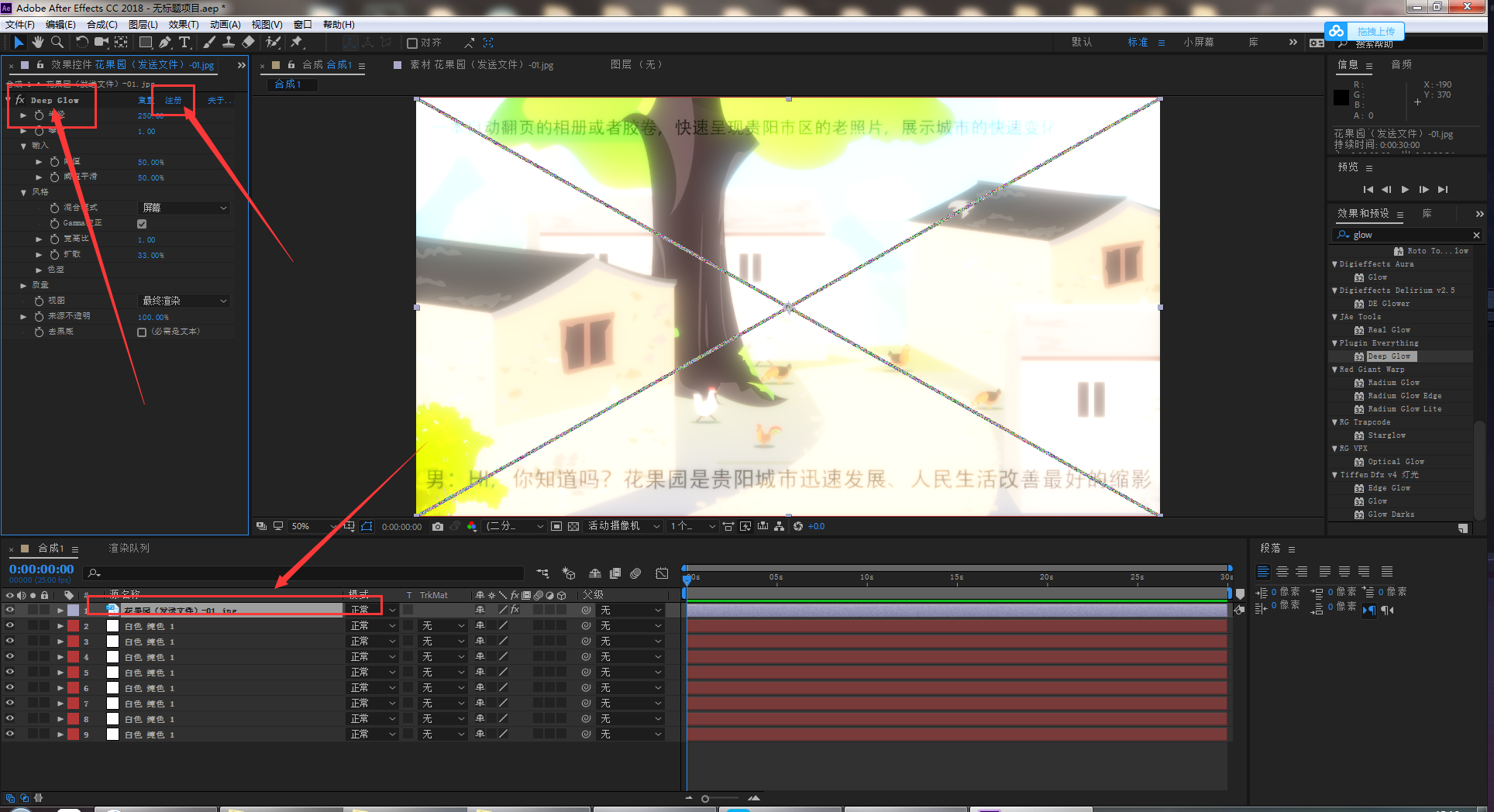The height and width of the screenshot is (812, 1494).
Task: Open the 效果(T) menu
Action: [x=183, y=24]
